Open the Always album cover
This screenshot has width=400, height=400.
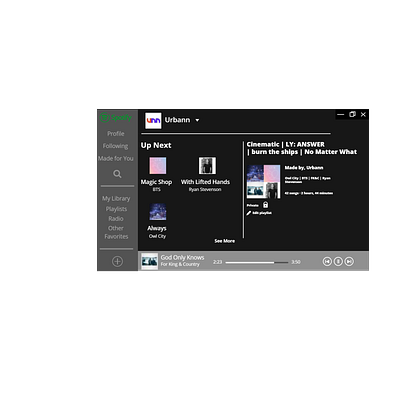158,212
